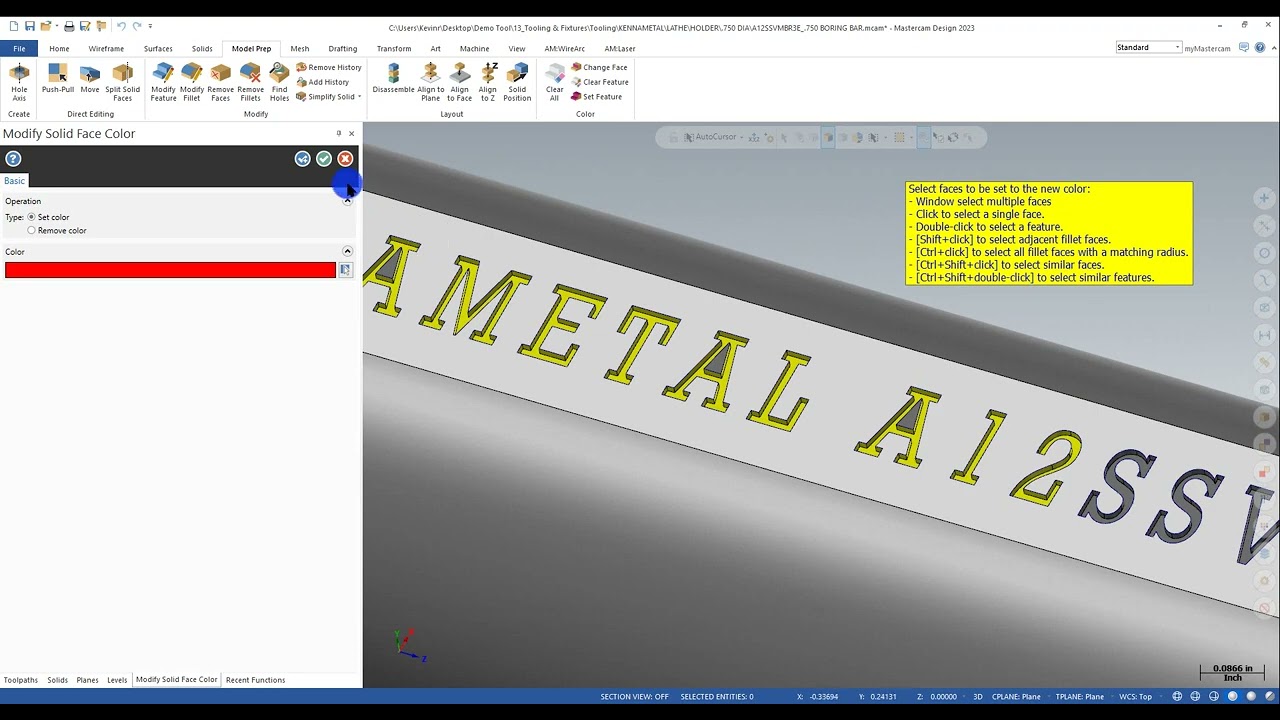Cancel with the red X button
Image resolution: width=1280 pixels, height=720 pixels.
(345, 159)
